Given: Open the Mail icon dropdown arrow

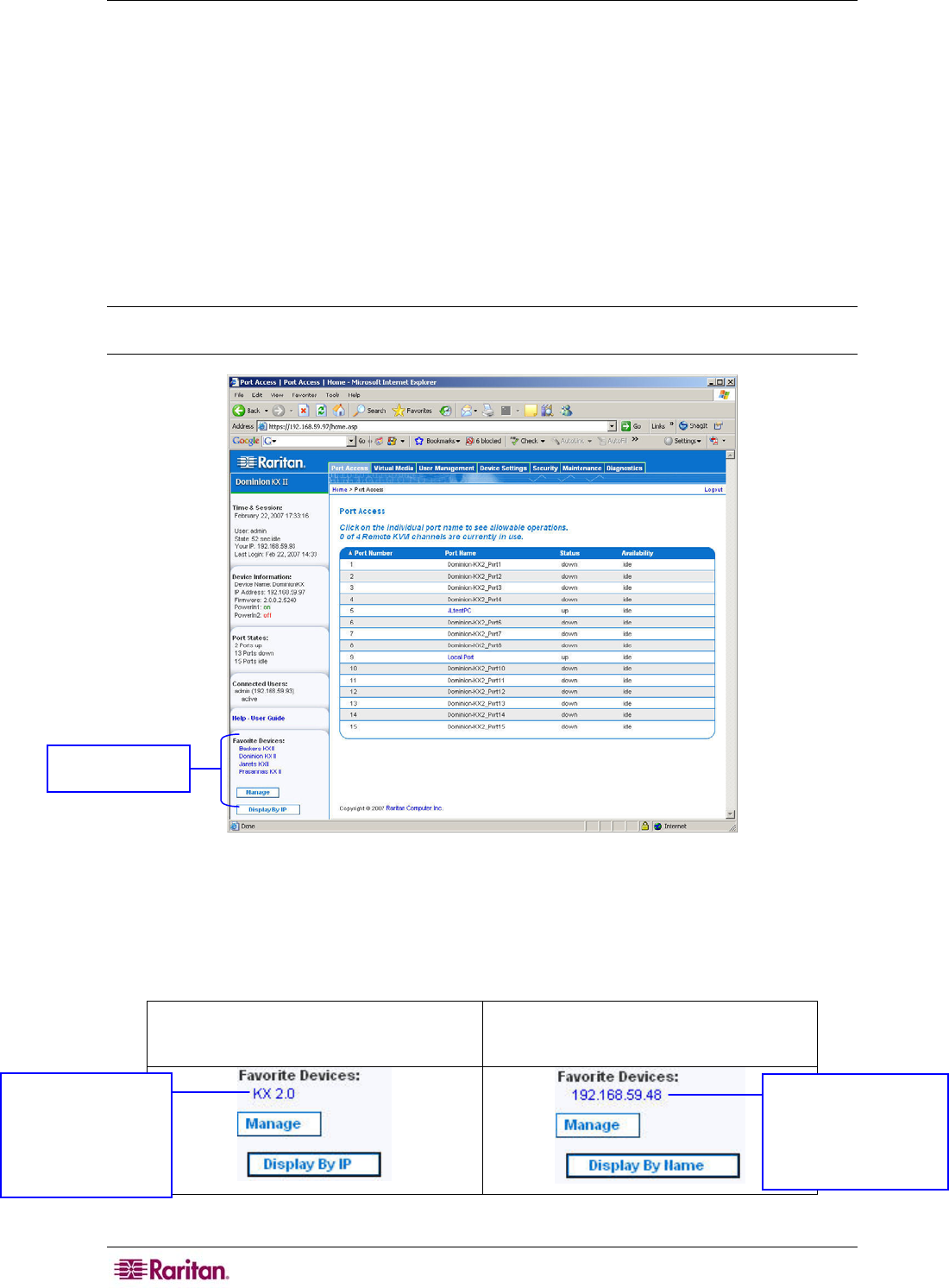Looking at the screenshot, I should (476, 411).
